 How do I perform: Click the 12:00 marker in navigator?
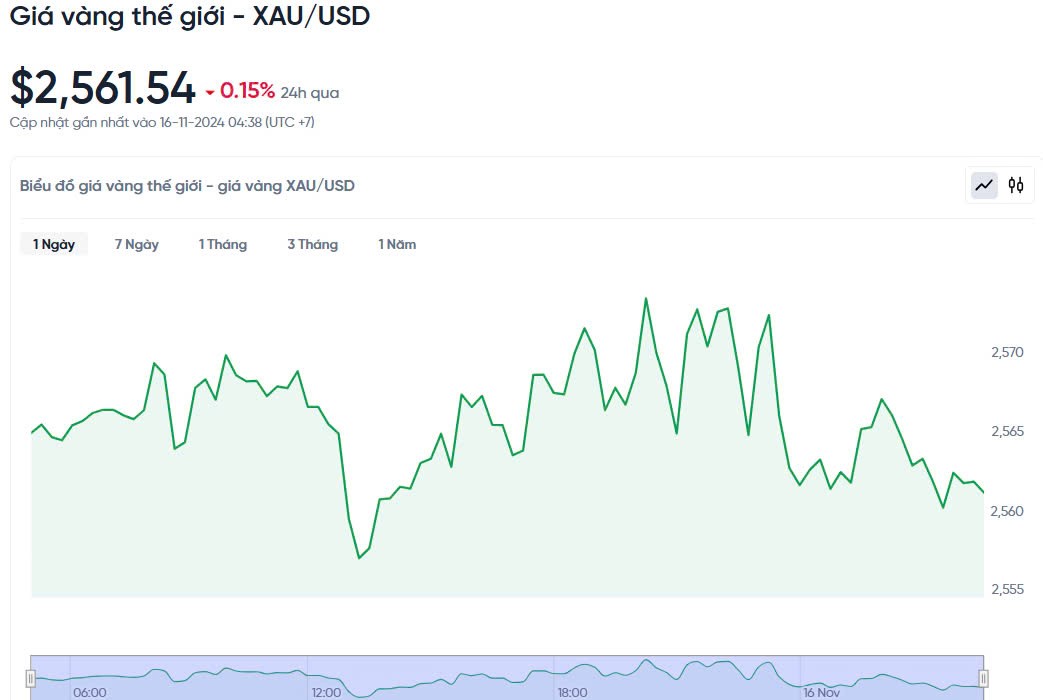tap(326, 692)
